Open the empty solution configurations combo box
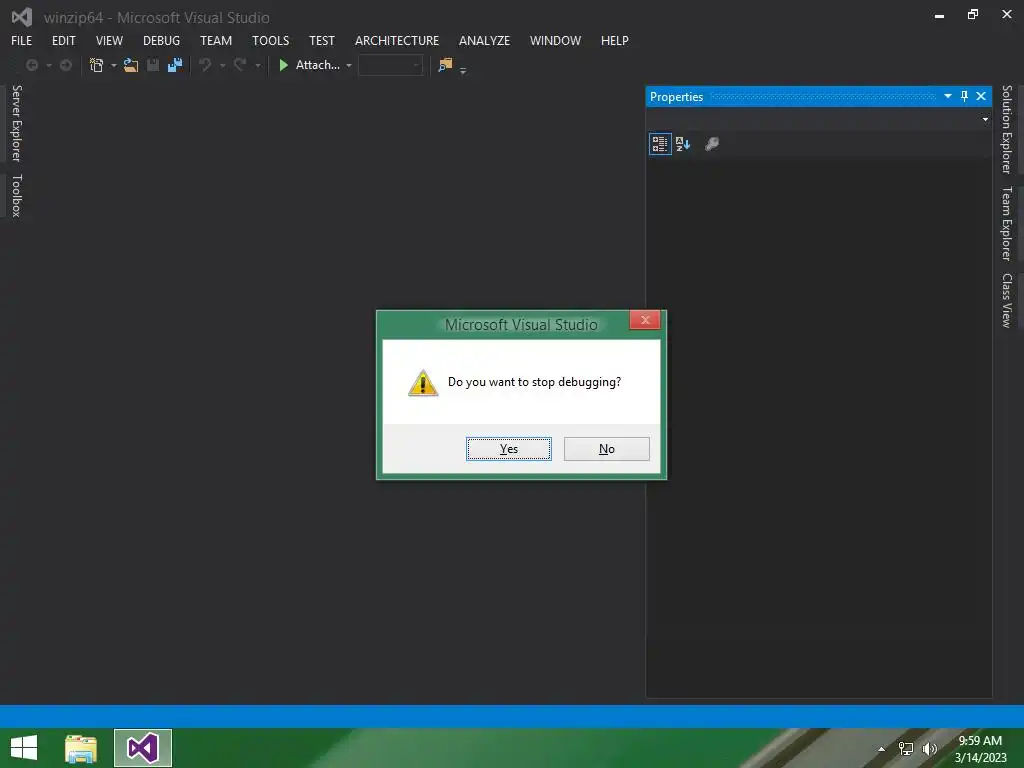1024x768 pixels. pyautogui.click(x=390, y=65)
